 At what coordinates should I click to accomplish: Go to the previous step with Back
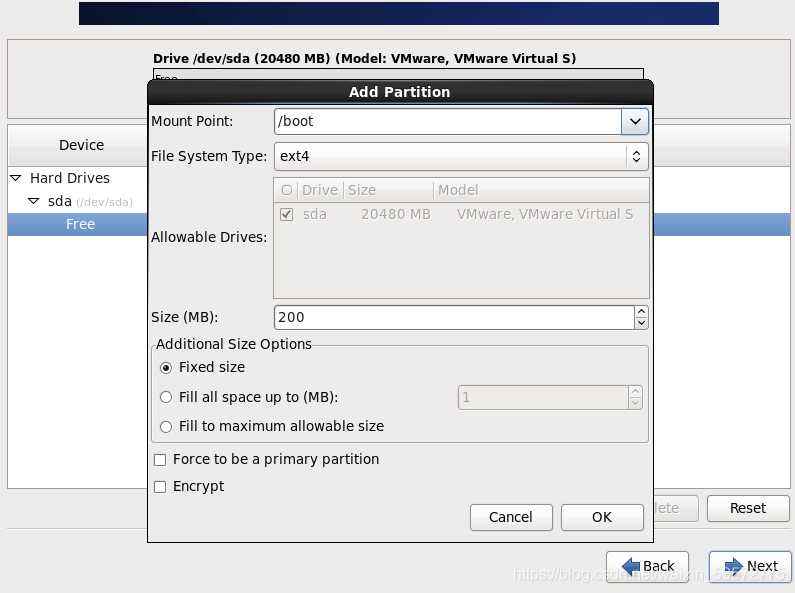tap(647, 566)
